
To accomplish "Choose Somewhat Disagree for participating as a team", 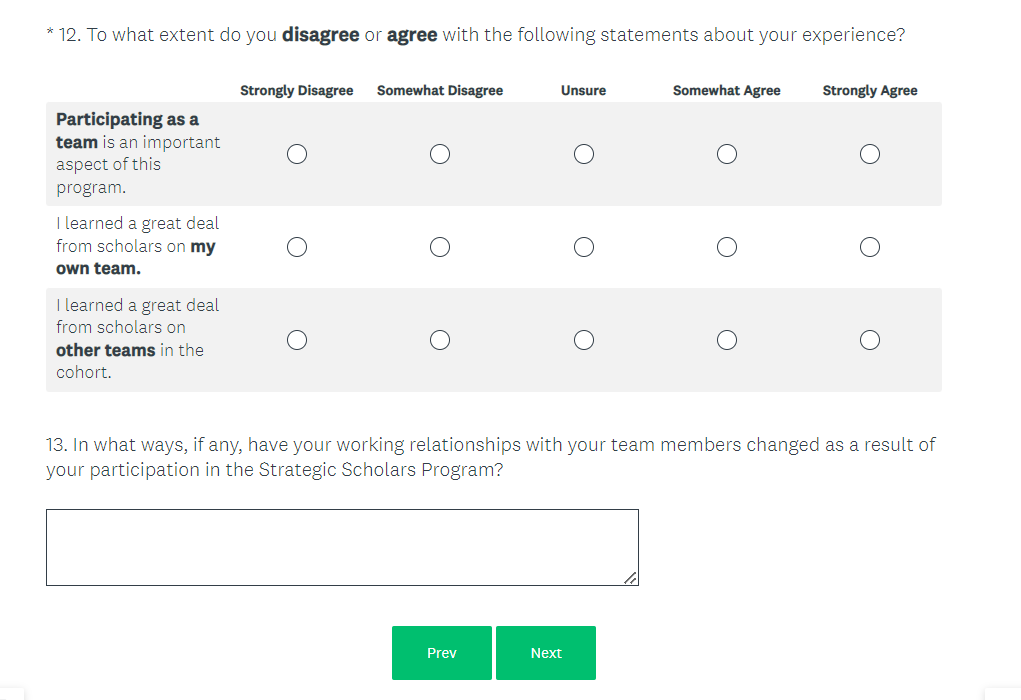I will [440, 154].
